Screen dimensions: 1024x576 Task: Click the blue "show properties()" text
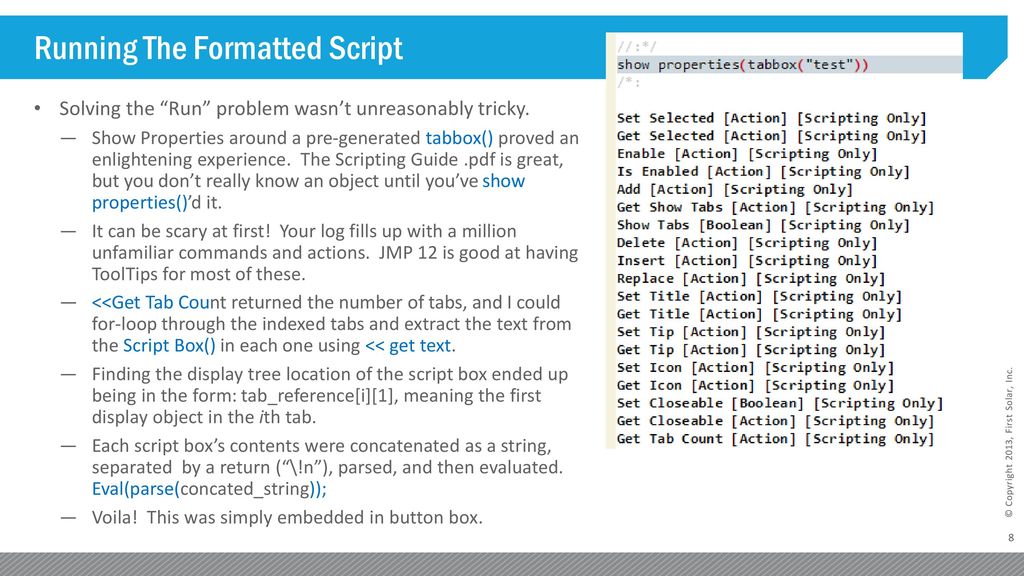pos(308,191)
